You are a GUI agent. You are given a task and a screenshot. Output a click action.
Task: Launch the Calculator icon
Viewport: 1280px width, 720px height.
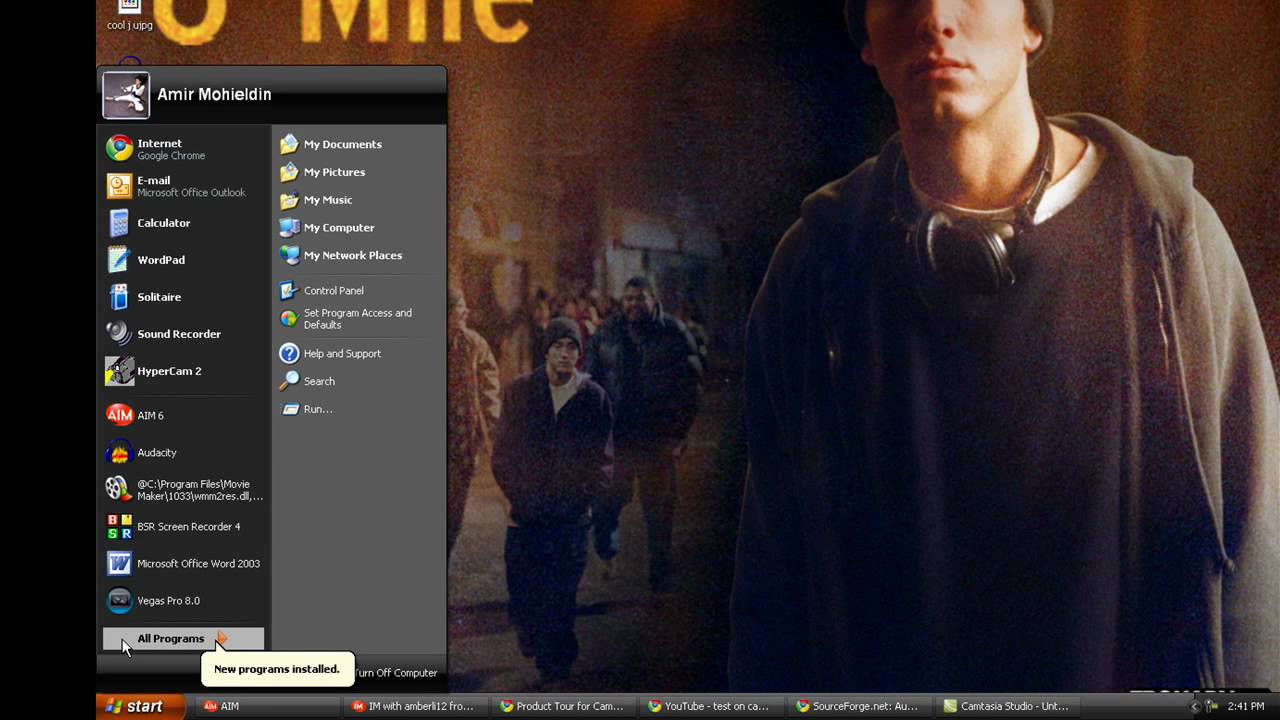(x=119, y=223)
